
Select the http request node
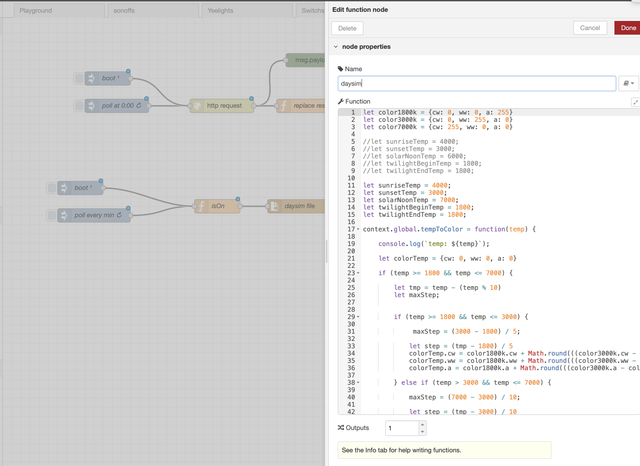[x=222, y=106]
